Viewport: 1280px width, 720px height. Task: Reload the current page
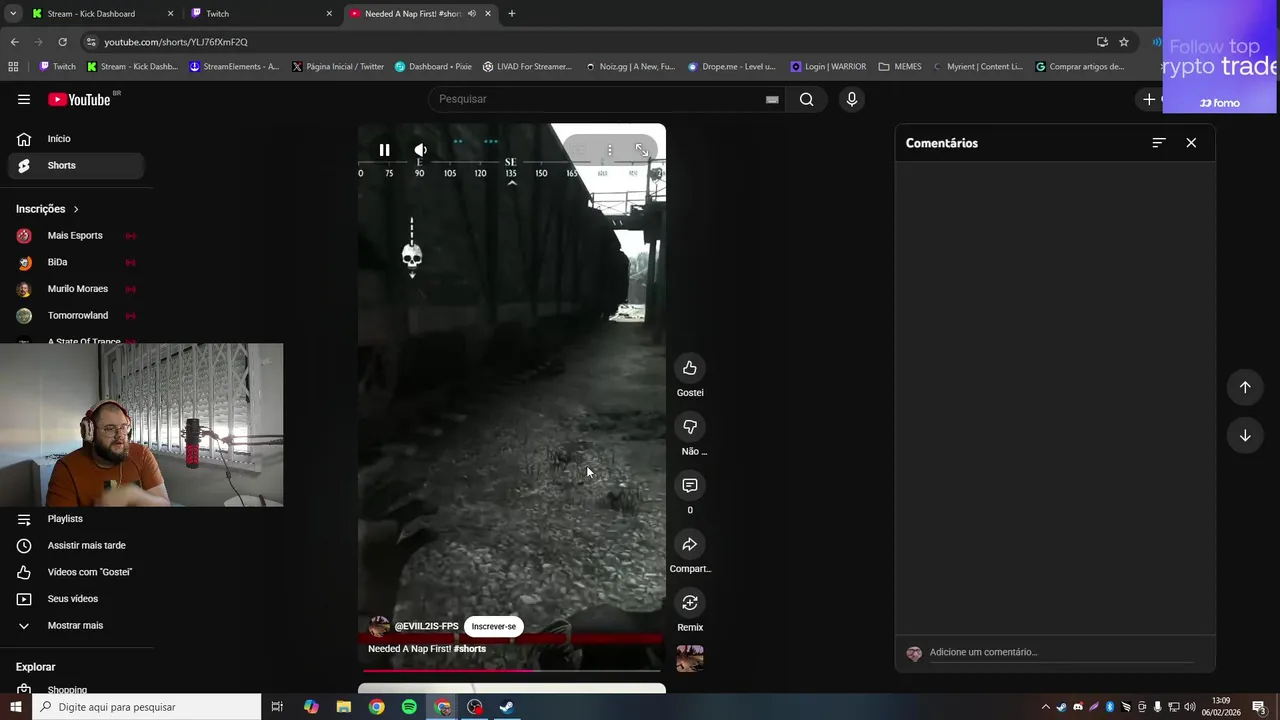click(x=62, y=42)
